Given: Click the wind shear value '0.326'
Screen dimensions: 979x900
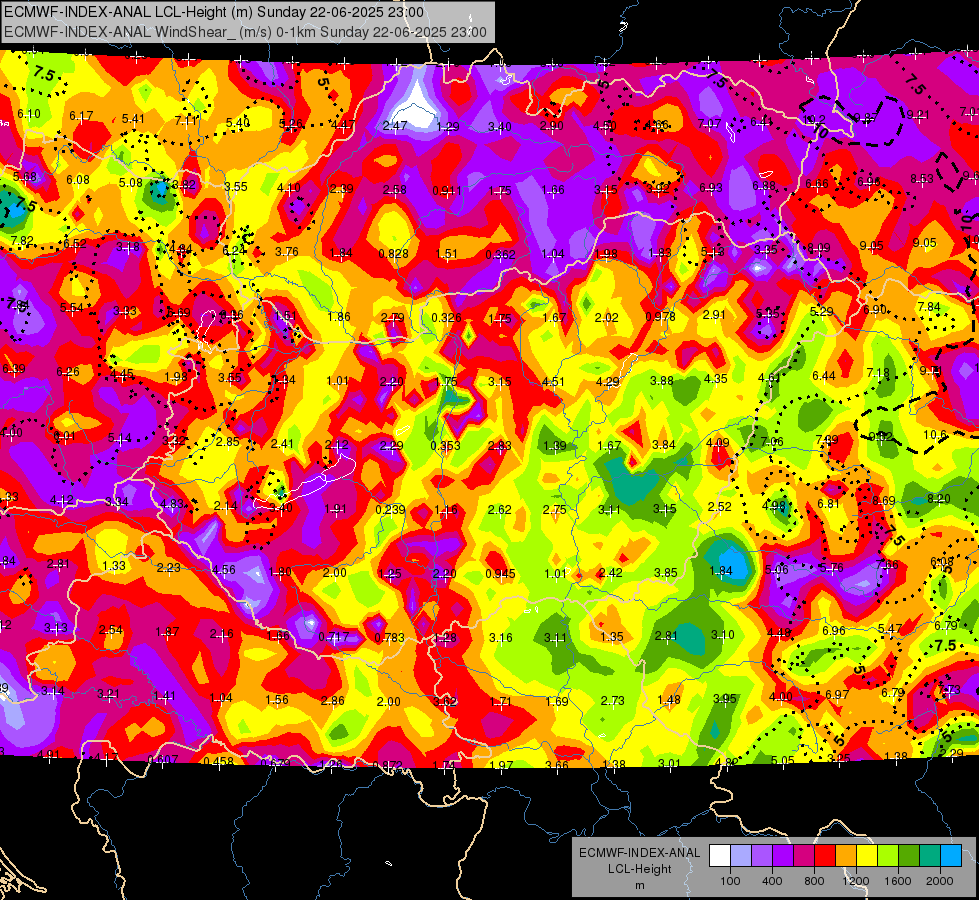Looking at the screenshot, I should pos(446,317).
